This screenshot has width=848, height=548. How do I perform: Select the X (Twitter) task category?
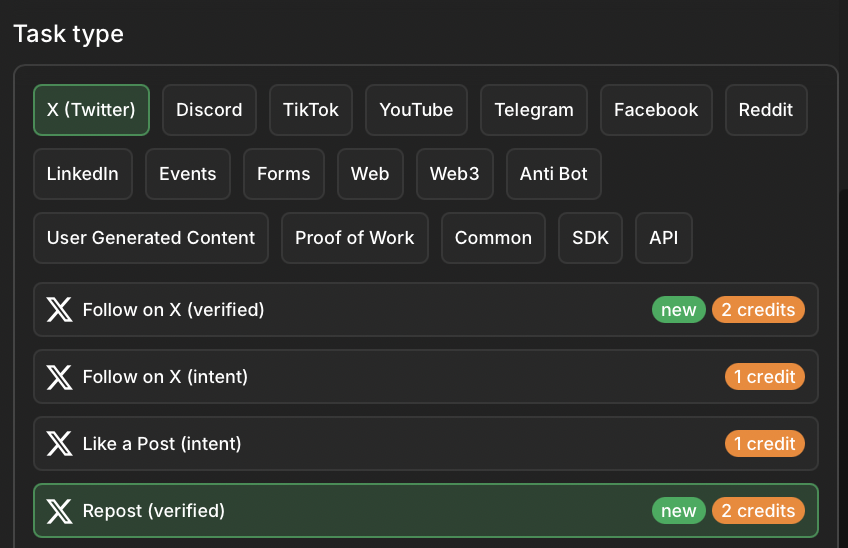(x=91, y=110)
